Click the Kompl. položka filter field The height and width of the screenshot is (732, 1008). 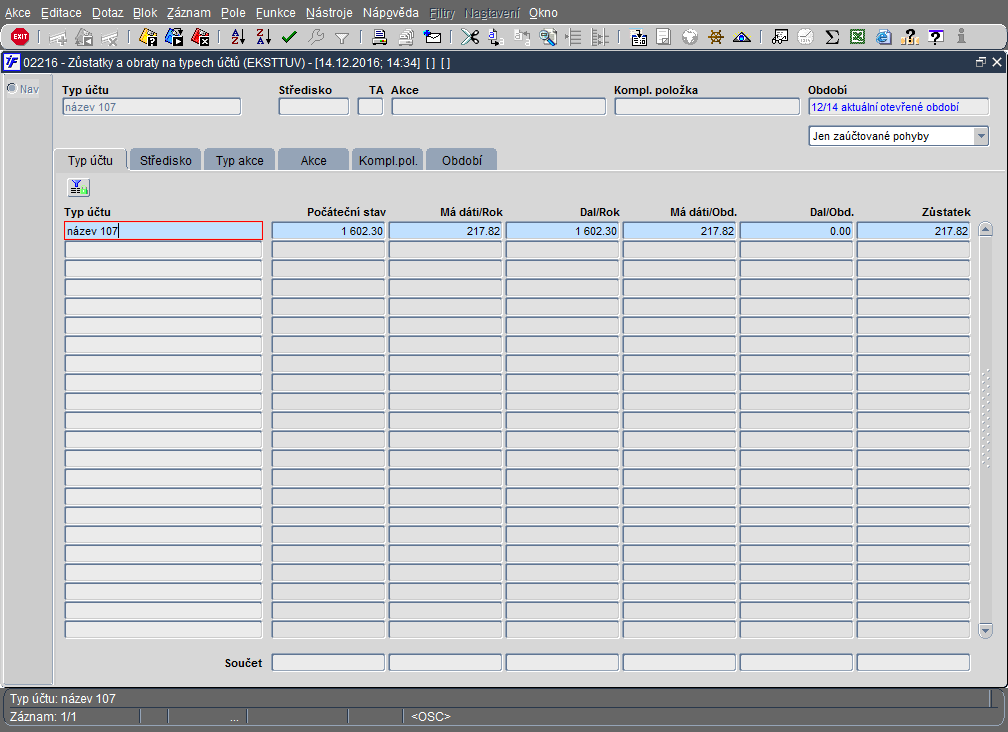tap(707, 107)
